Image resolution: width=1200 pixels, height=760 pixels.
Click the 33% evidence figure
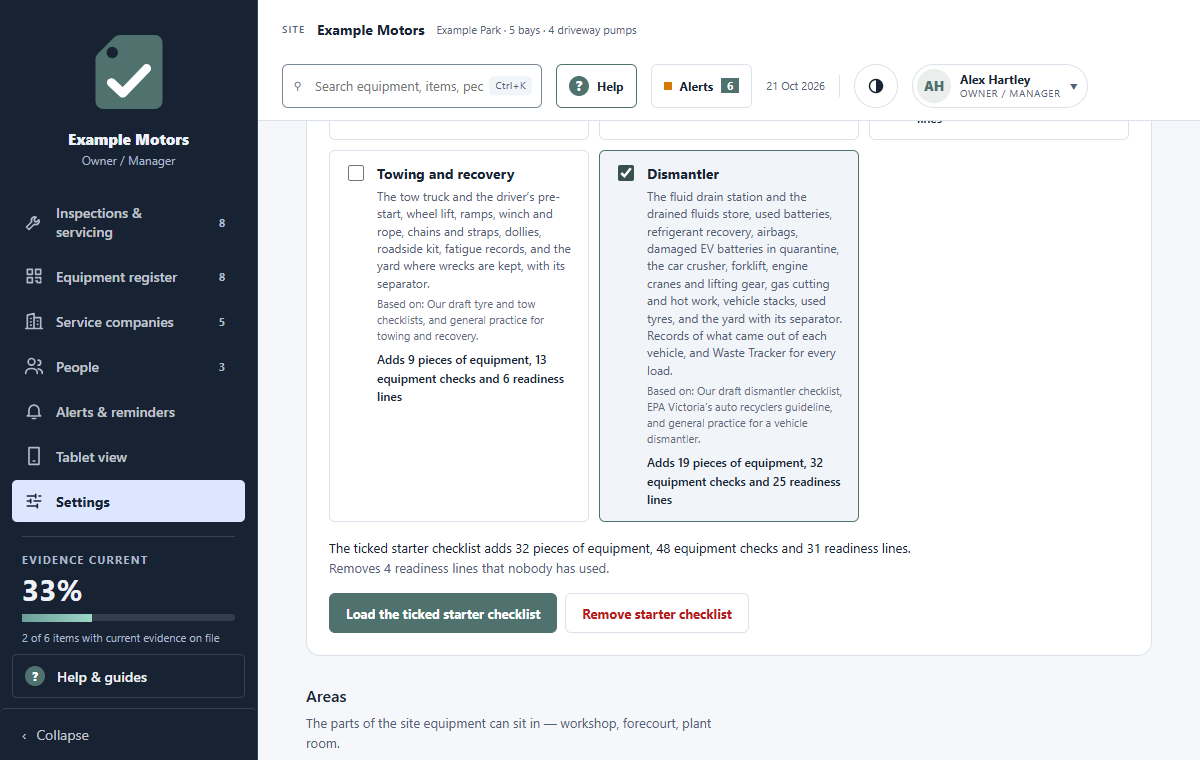(52, 591)
